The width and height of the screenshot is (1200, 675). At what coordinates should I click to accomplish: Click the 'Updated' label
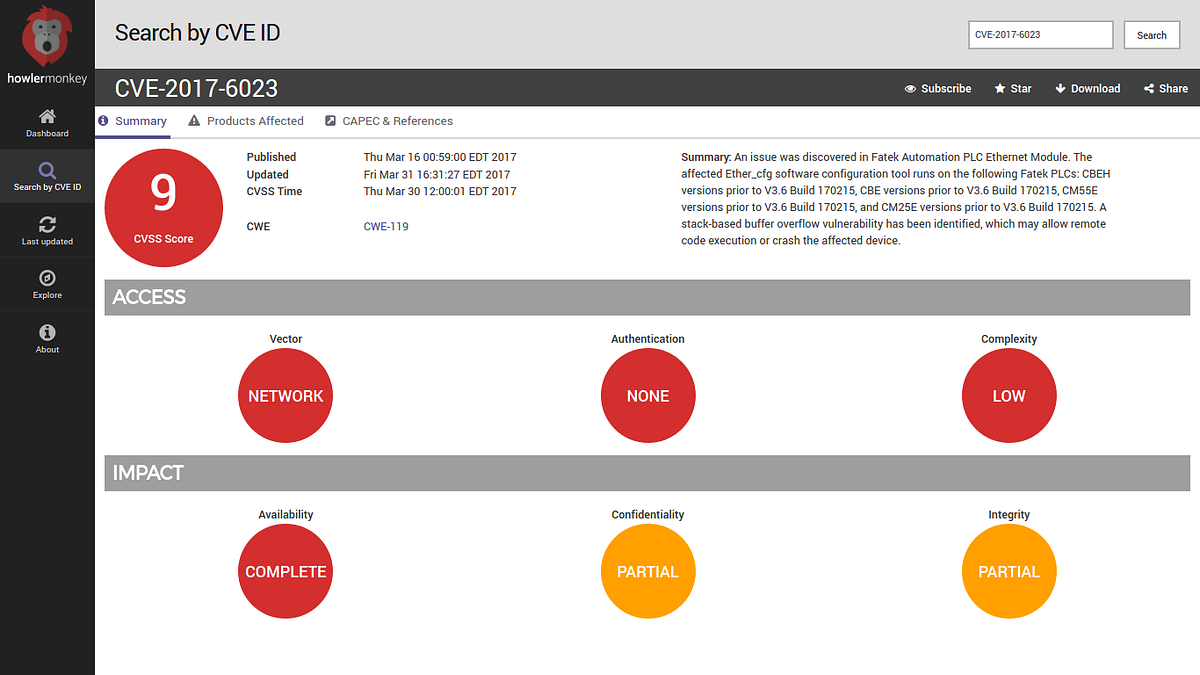[x=268, y=175]
